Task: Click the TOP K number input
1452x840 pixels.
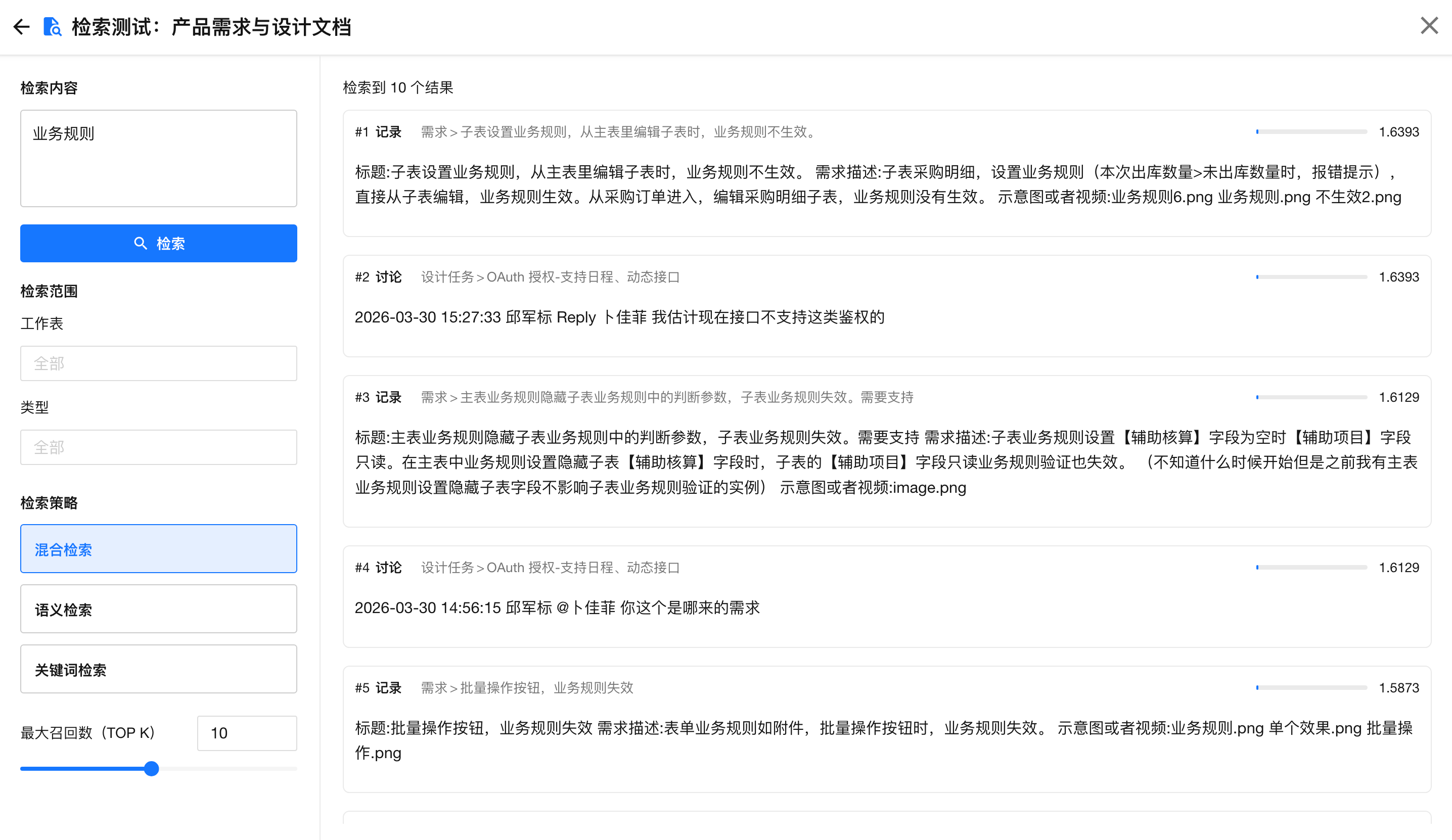Action: click(x=247, y=733)
